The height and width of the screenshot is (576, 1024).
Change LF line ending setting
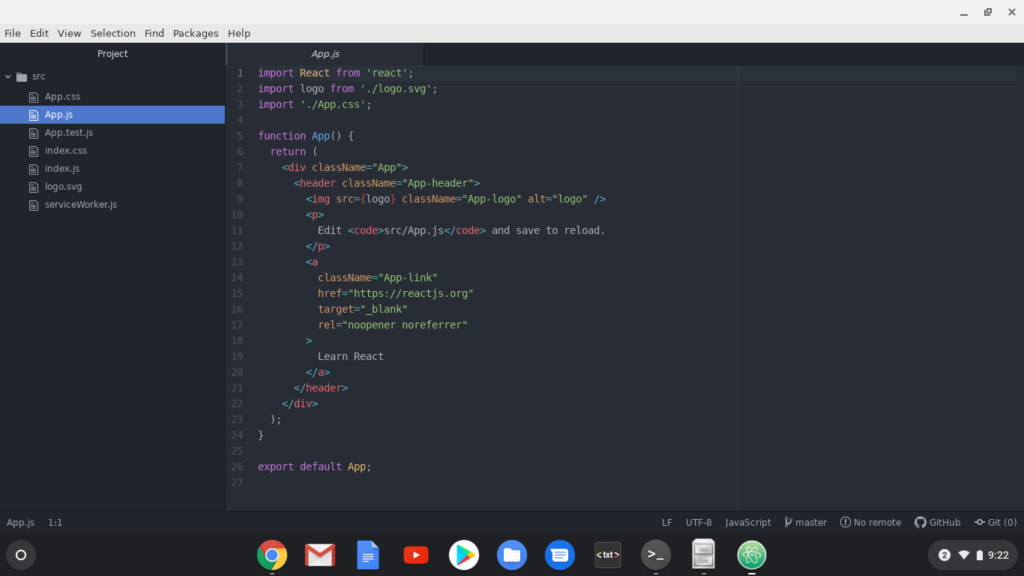(x=667, y=522)
